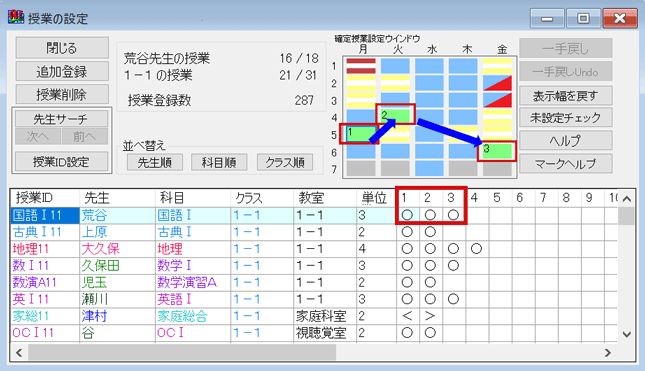Click teacher name 瀬川
Screen dimensions: 645x371
(x=94, y=299)
